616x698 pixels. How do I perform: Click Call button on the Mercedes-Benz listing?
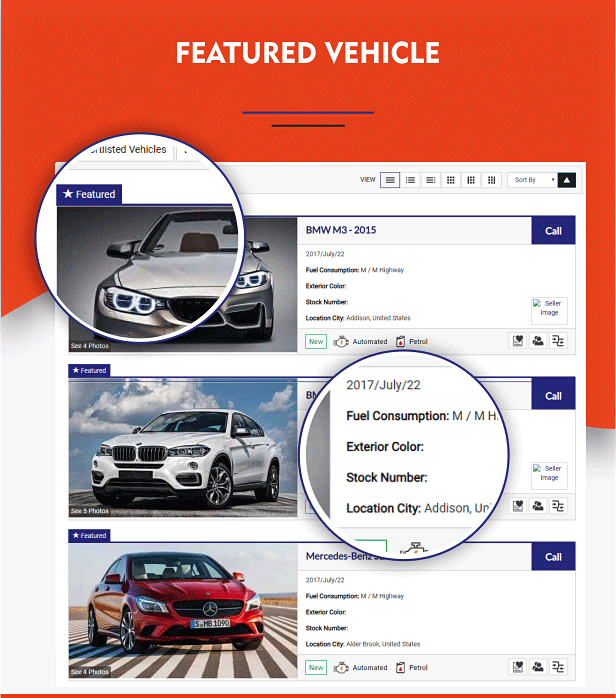click(x=553, y=557)
